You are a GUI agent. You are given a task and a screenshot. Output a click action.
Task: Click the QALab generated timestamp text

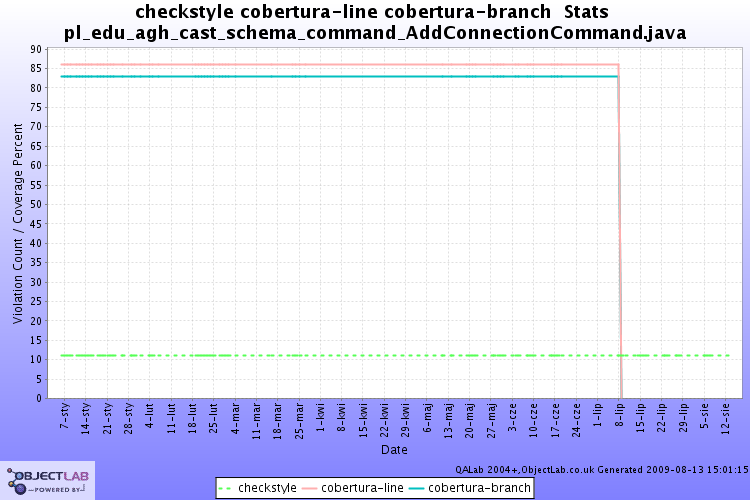pos(602,470)
